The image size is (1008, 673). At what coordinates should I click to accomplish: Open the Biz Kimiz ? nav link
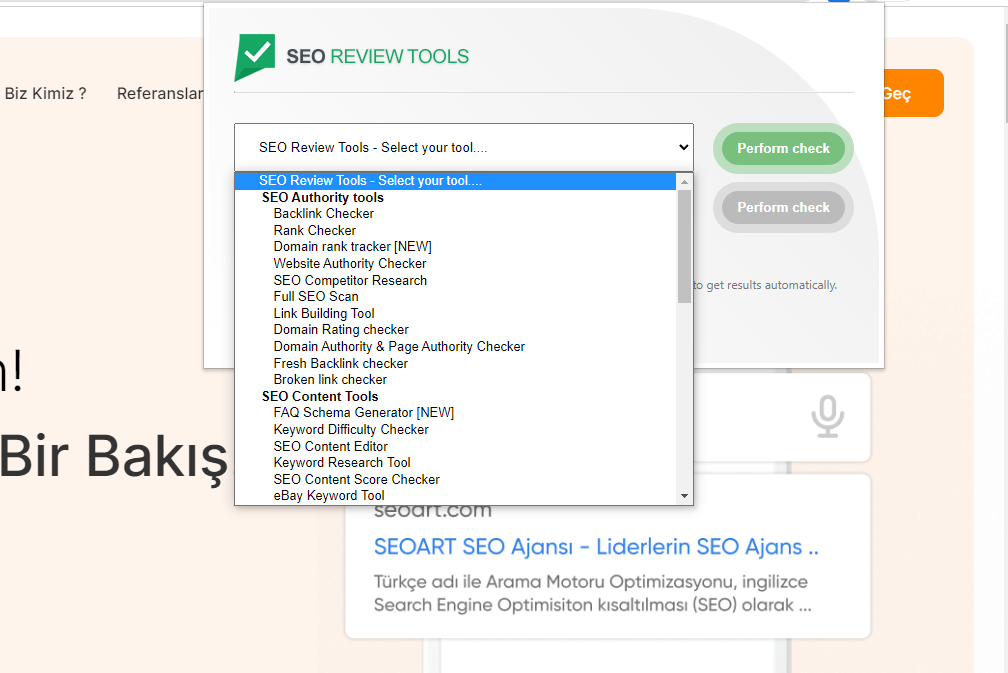pos(45,93)
